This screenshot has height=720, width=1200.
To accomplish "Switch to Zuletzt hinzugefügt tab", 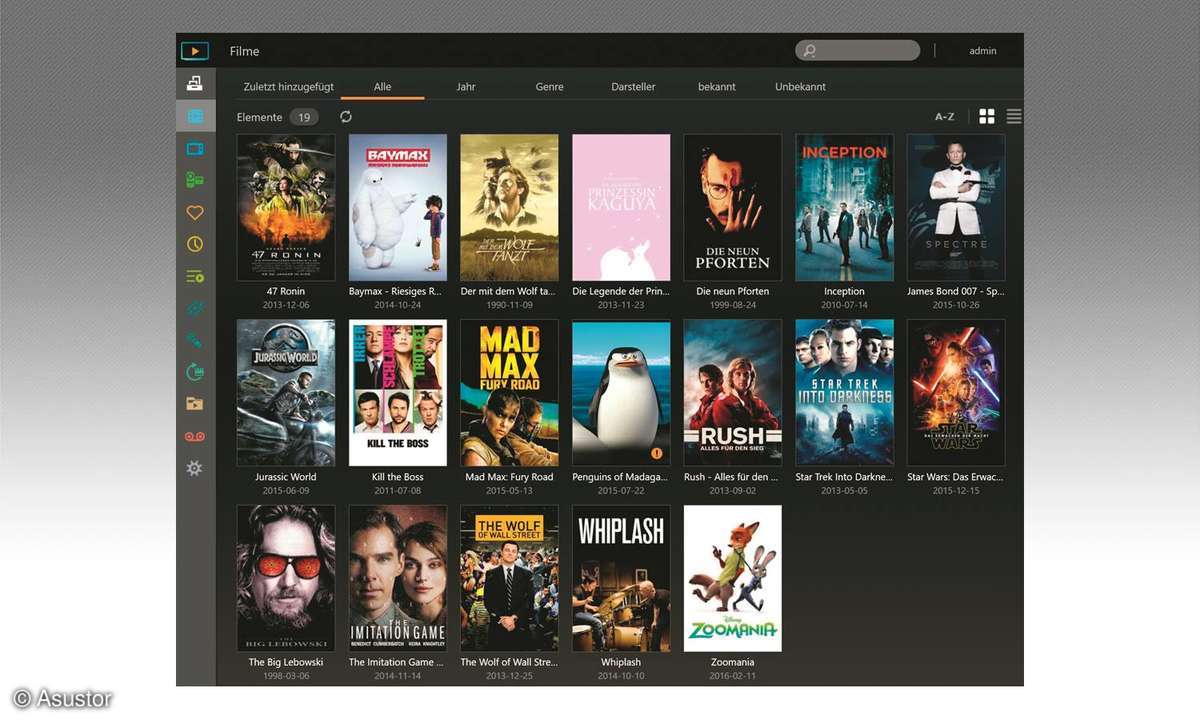I will (289, 87).
